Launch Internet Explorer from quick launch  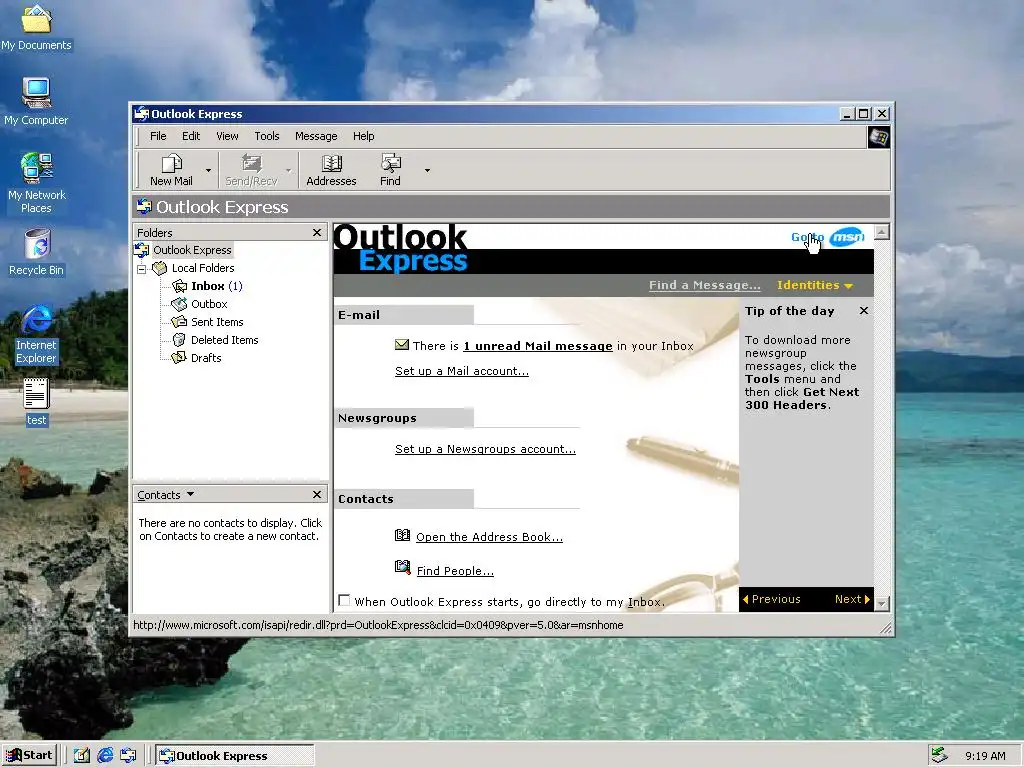coord(105,756)
